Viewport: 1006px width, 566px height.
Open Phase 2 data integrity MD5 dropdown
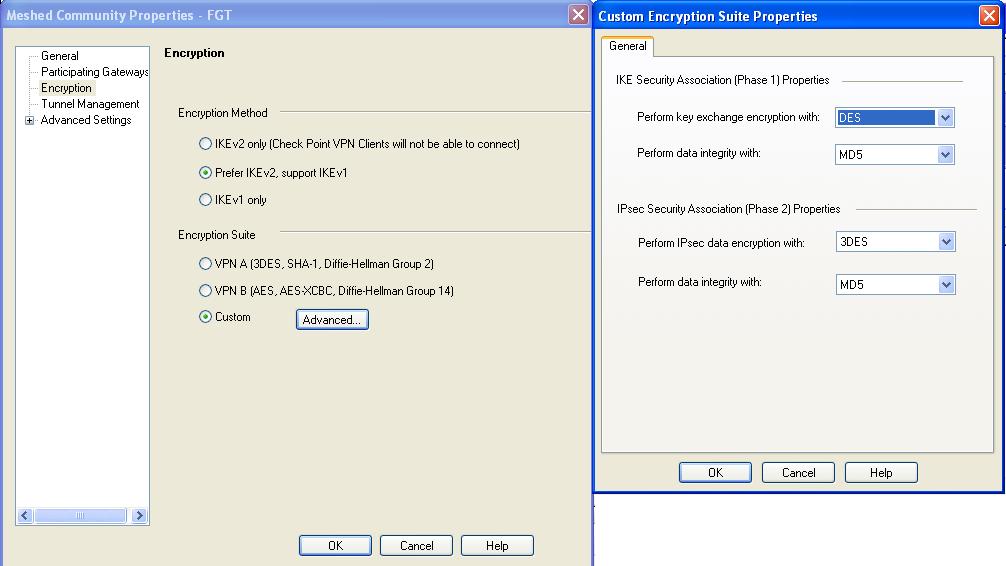tap(946, 285)
